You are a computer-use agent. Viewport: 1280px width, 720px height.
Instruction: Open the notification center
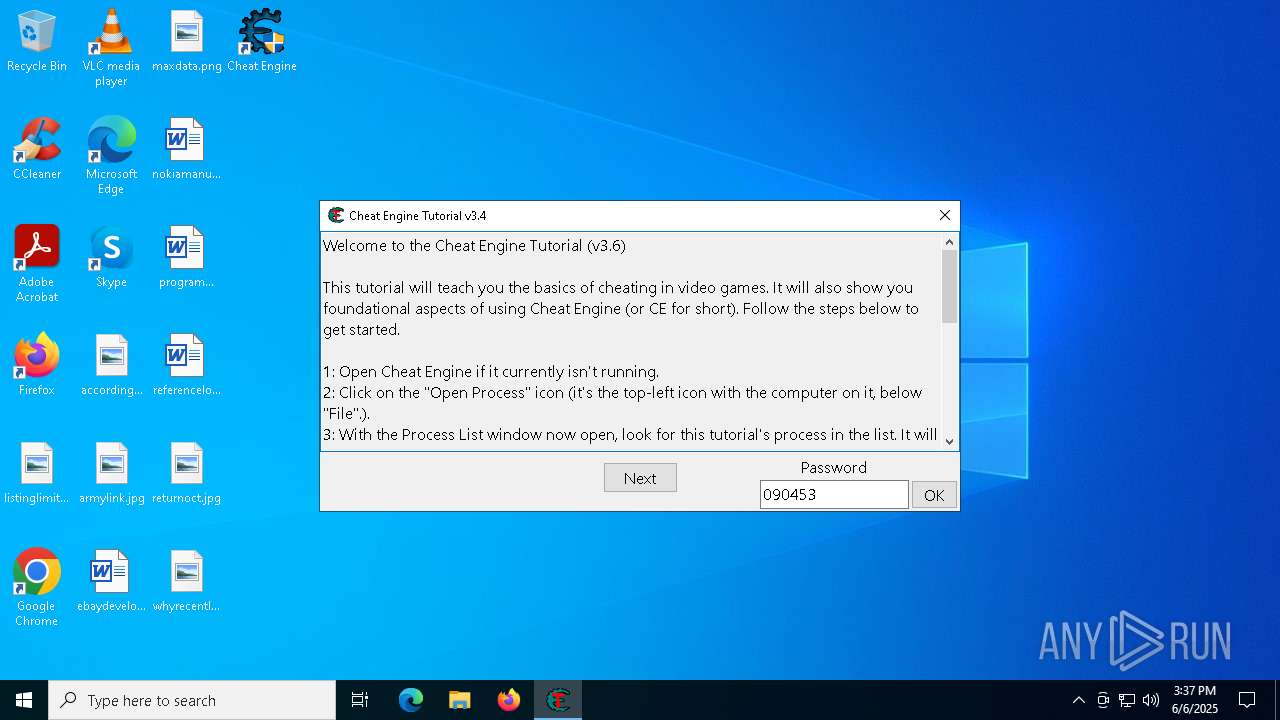pos(1247,700)
